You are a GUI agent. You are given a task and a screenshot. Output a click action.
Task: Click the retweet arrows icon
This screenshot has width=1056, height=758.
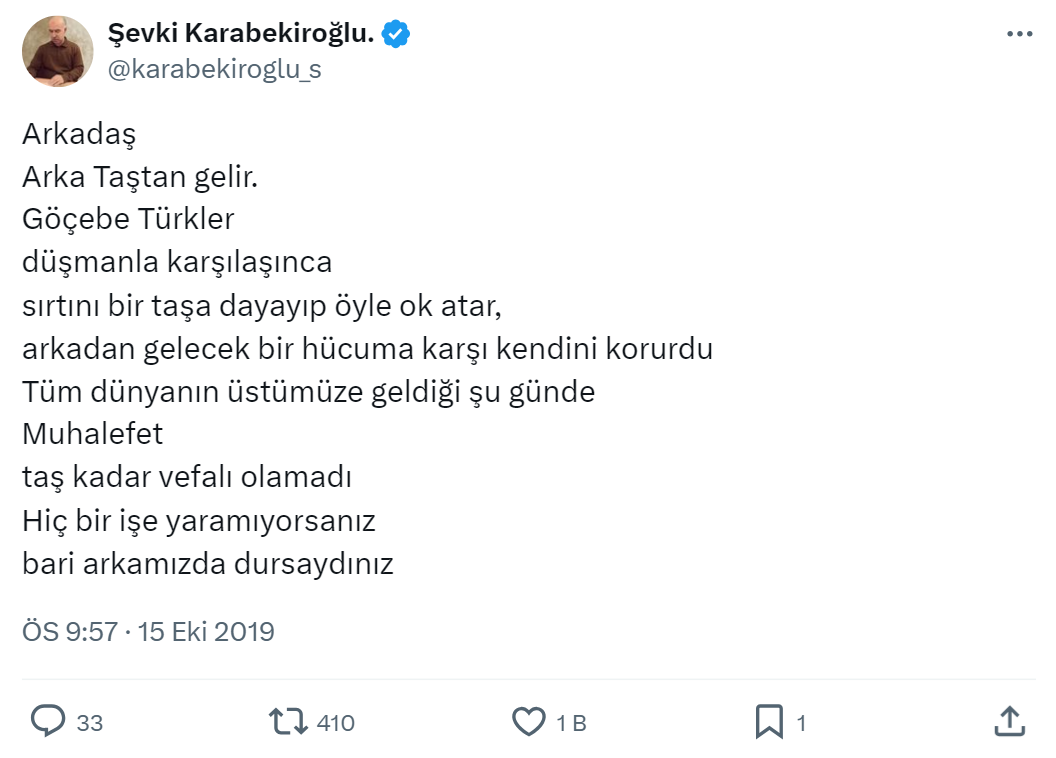289,721
